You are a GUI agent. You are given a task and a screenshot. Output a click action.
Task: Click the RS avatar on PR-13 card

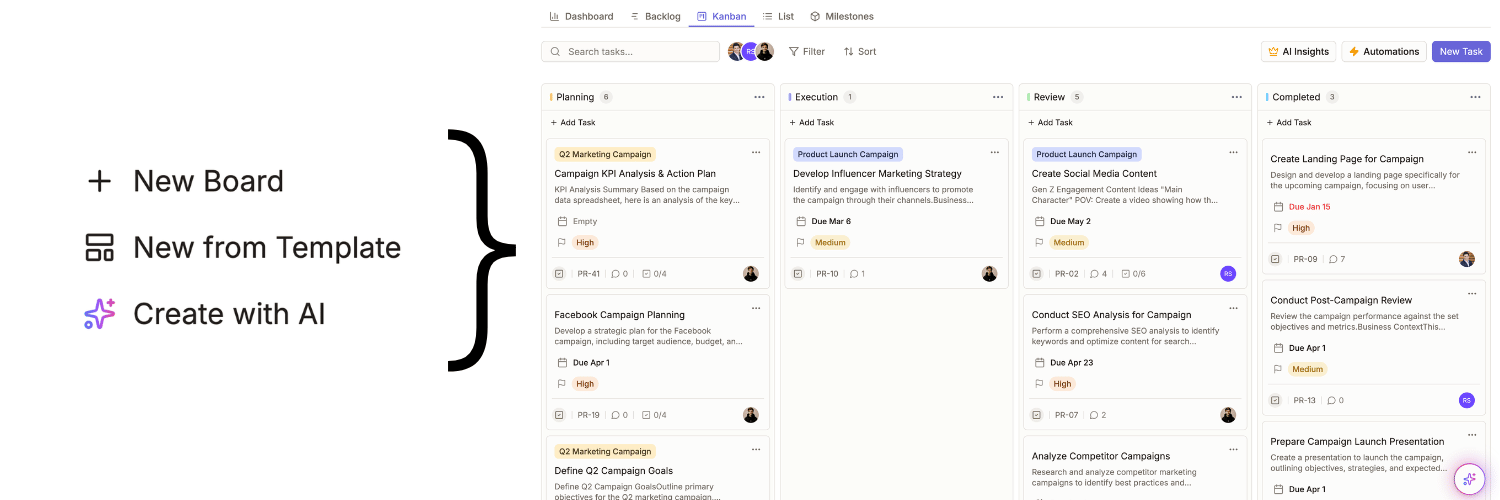[x=1467, y=400]
